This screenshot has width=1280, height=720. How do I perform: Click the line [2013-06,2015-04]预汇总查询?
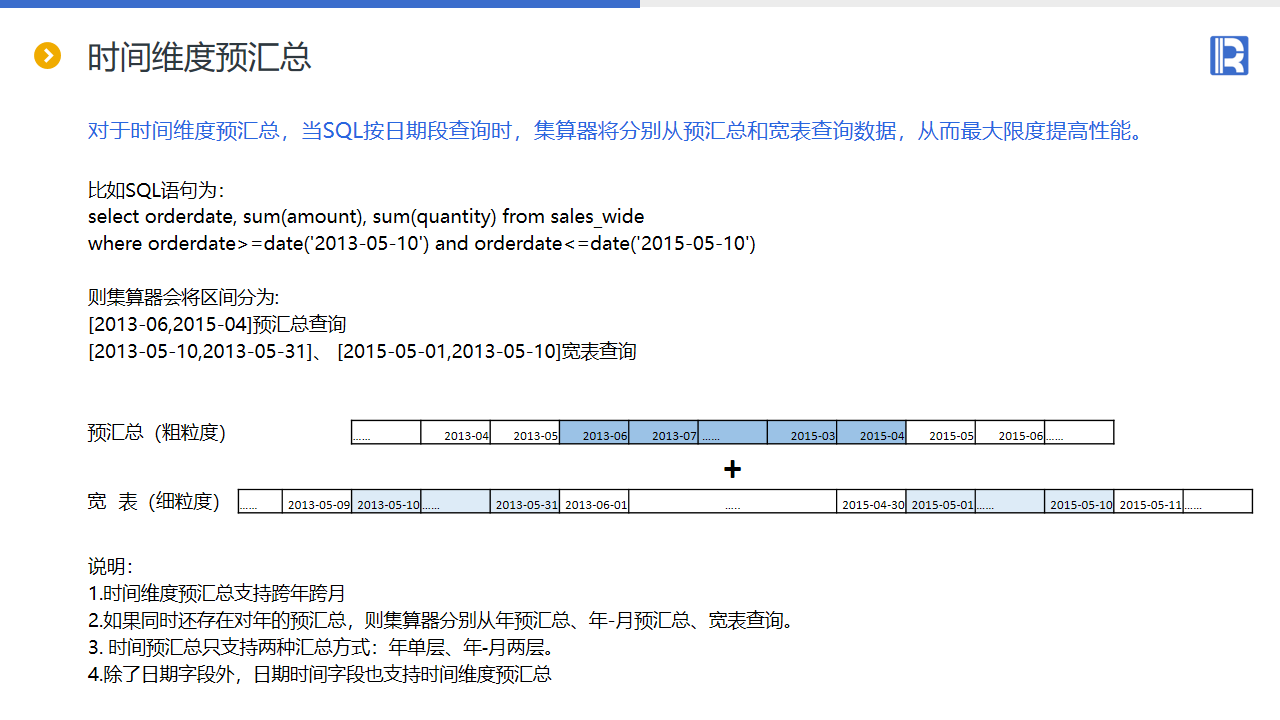point(217,325)
